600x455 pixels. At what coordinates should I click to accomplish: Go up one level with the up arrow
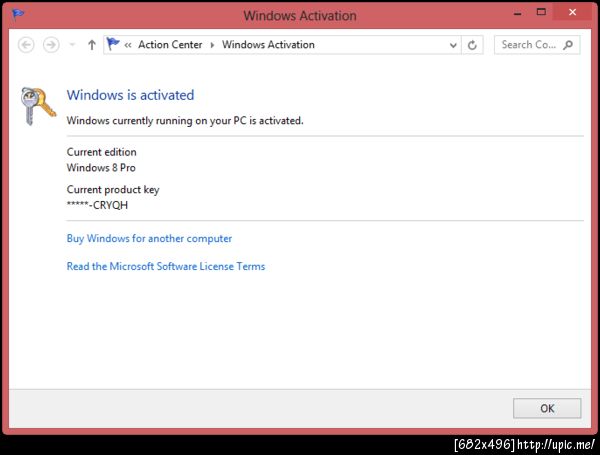(x=91, y=45)
